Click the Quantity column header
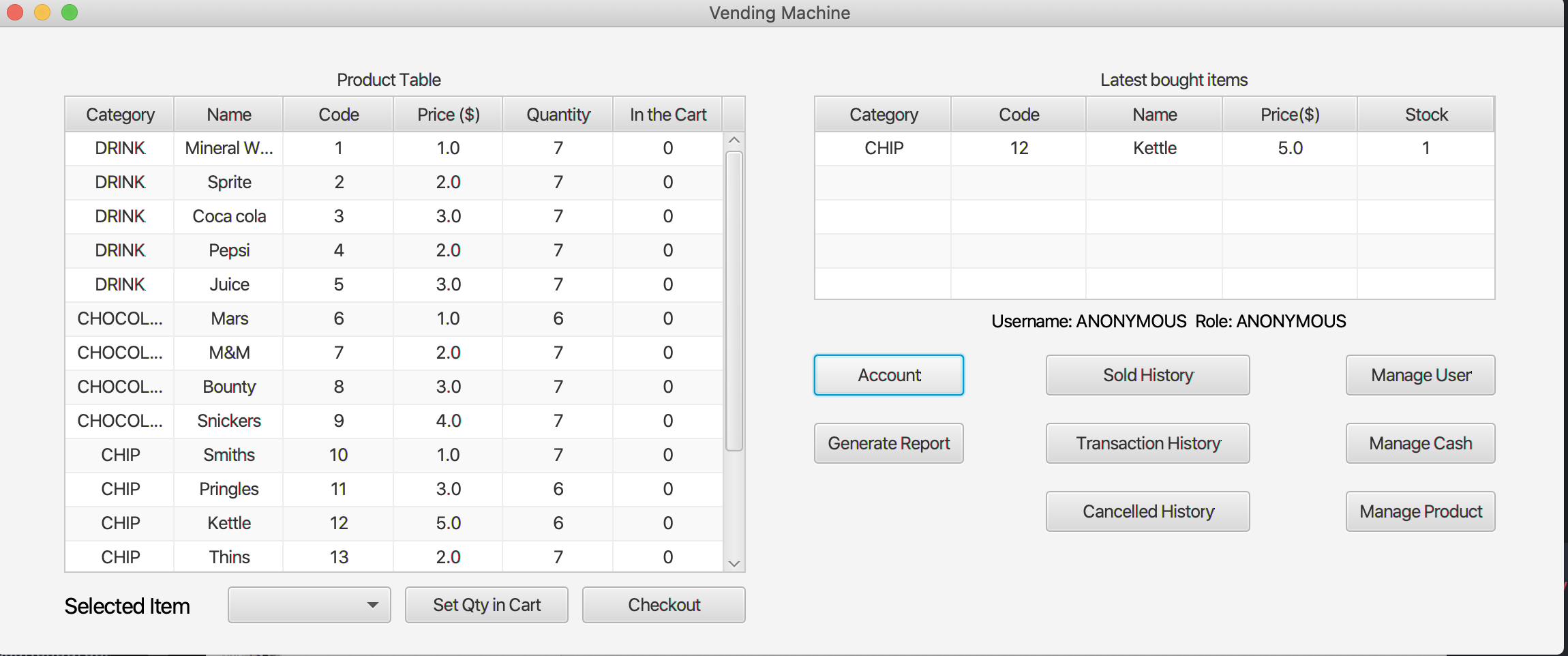Image resolution: width=1568 pixels, height=656 pixels. click(558, 115)
